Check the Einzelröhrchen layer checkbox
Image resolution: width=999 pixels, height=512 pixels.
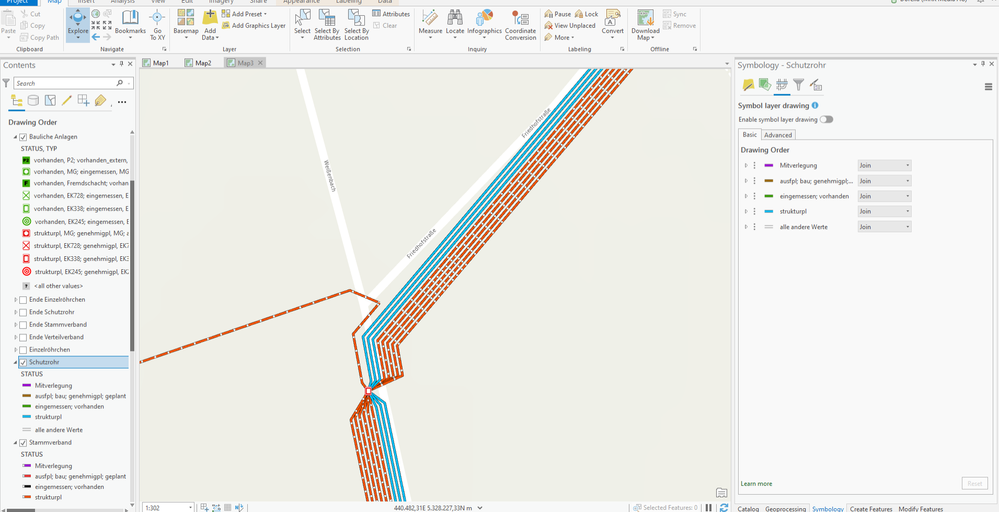point(23,350)
